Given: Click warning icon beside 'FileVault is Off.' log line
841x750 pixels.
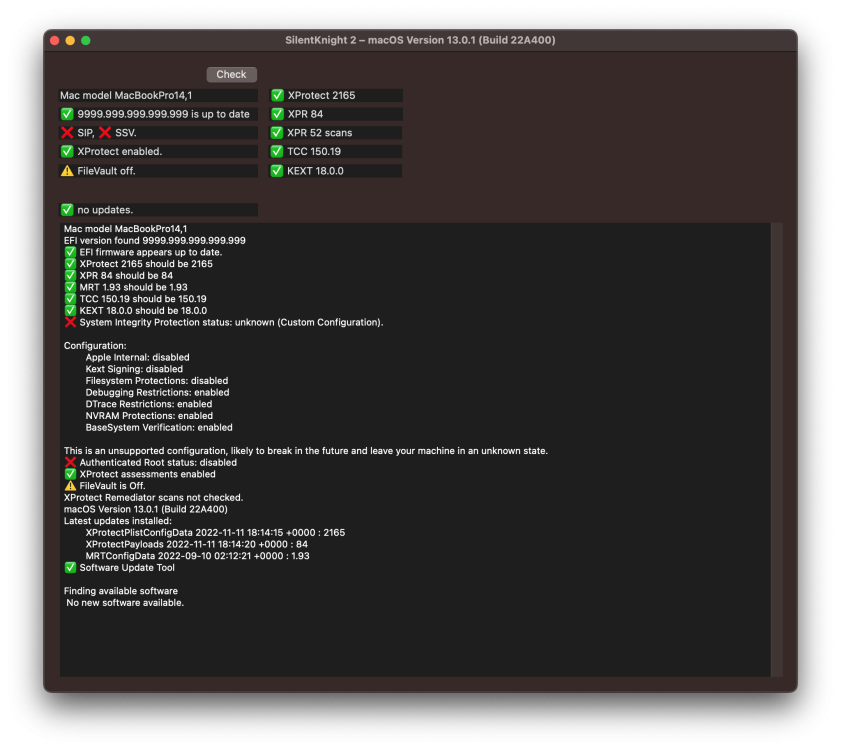Looking at the screenshot, I should point(70,486).
